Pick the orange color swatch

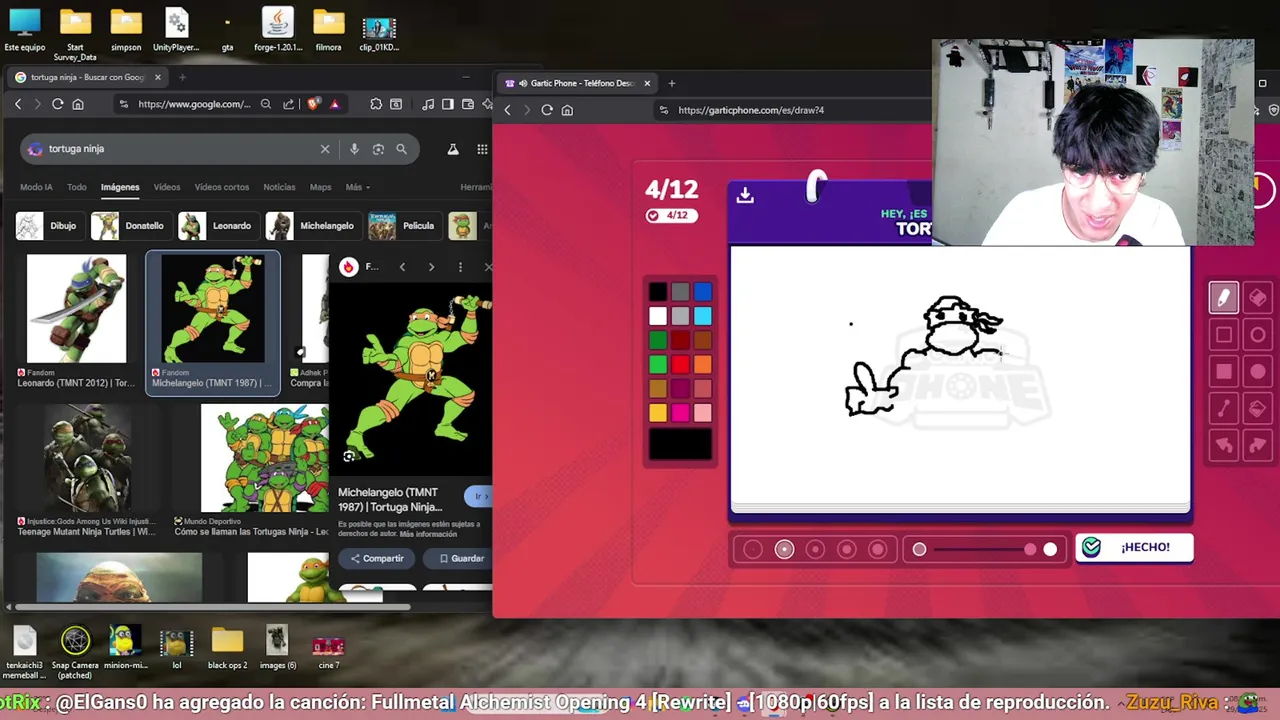tap(703, 365)
